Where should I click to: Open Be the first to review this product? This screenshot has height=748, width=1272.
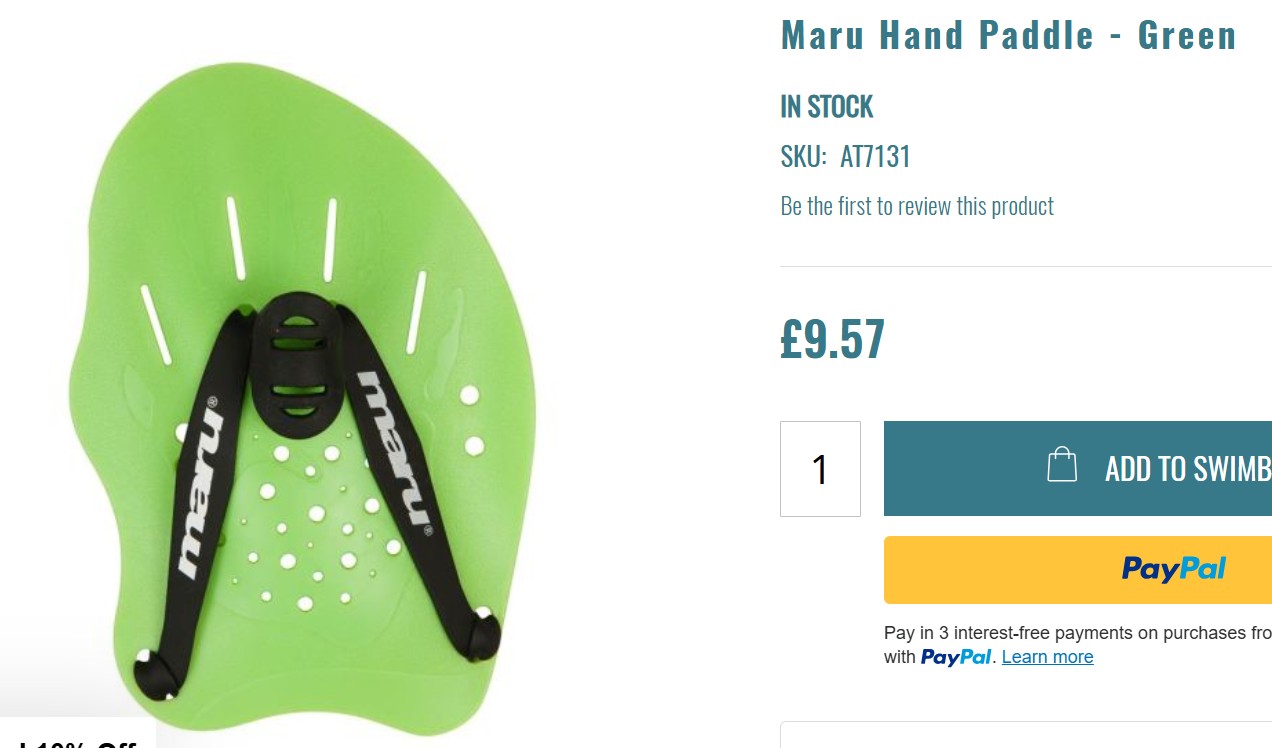917,206
